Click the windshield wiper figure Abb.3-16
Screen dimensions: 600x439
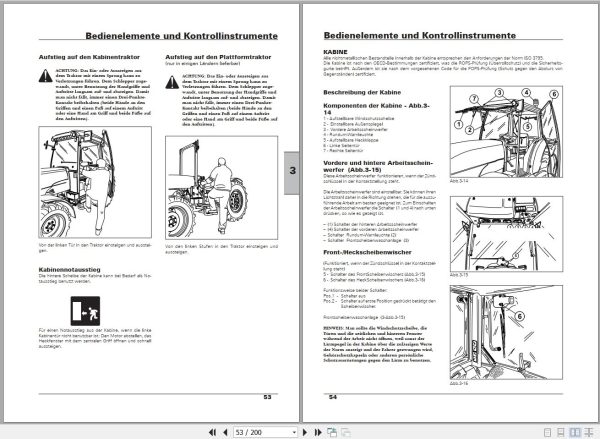506,332
